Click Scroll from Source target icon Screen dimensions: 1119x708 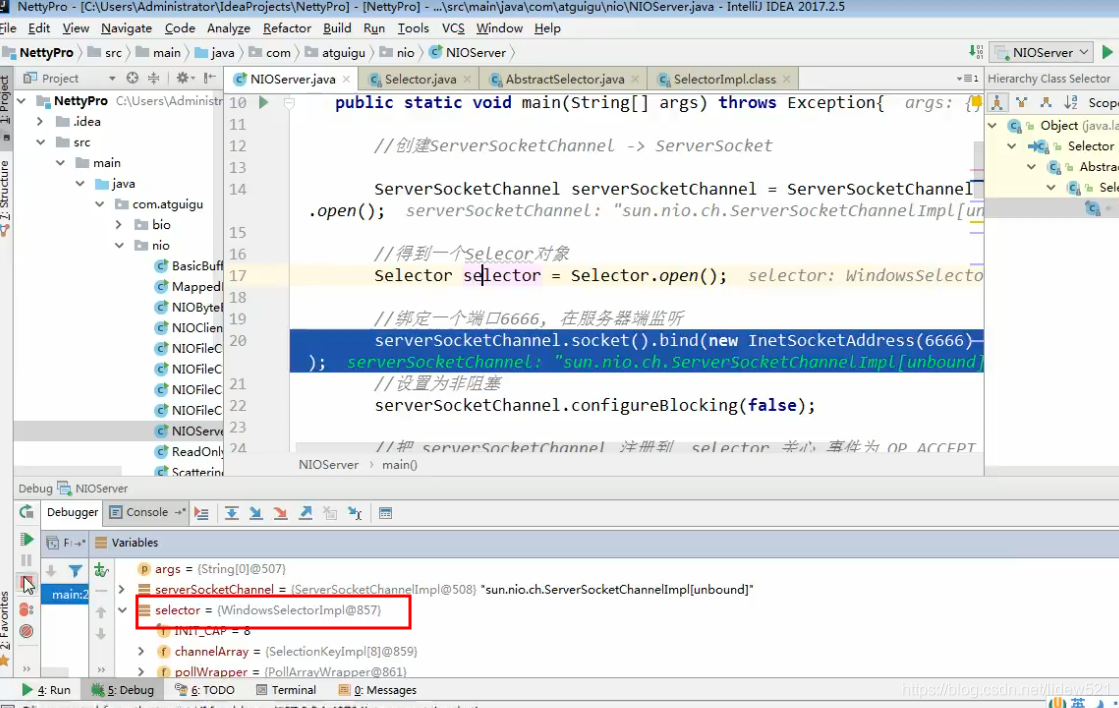coord(132,78)
